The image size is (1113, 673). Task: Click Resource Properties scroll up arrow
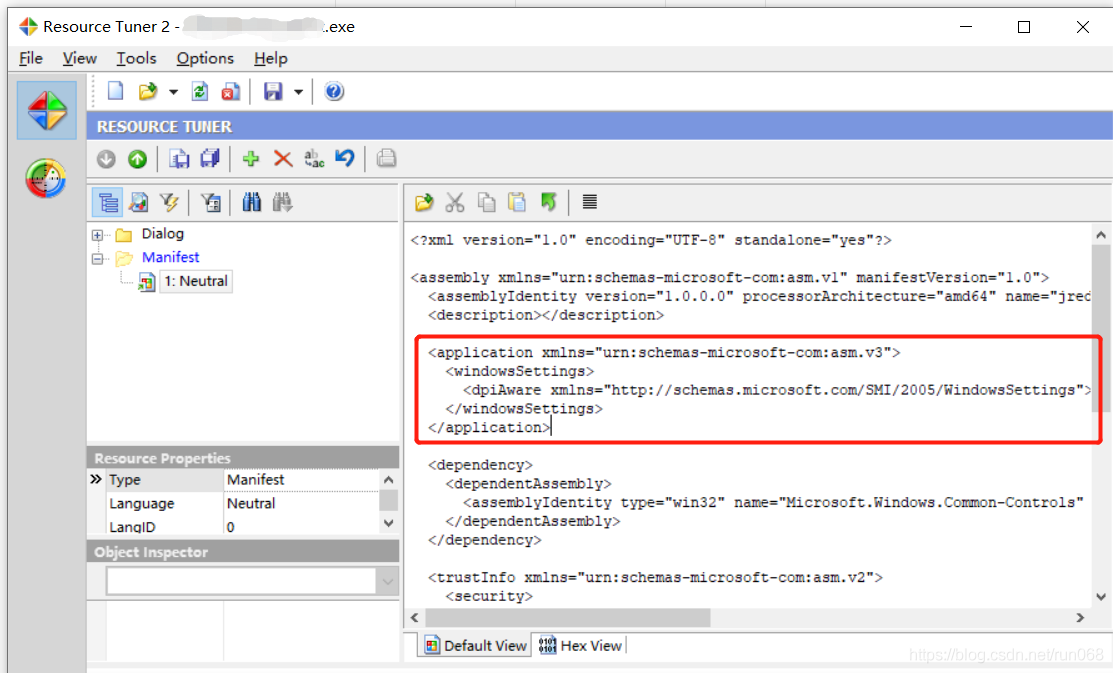388,480
